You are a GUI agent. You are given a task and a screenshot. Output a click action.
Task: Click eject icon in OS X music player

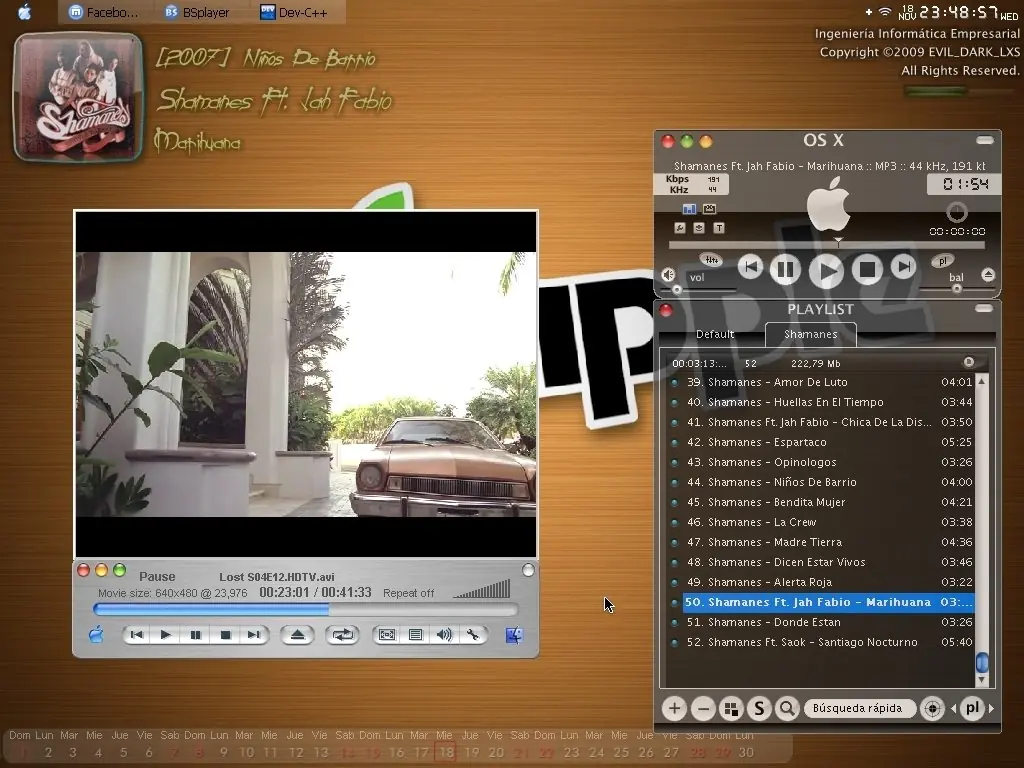coord(988,275)
